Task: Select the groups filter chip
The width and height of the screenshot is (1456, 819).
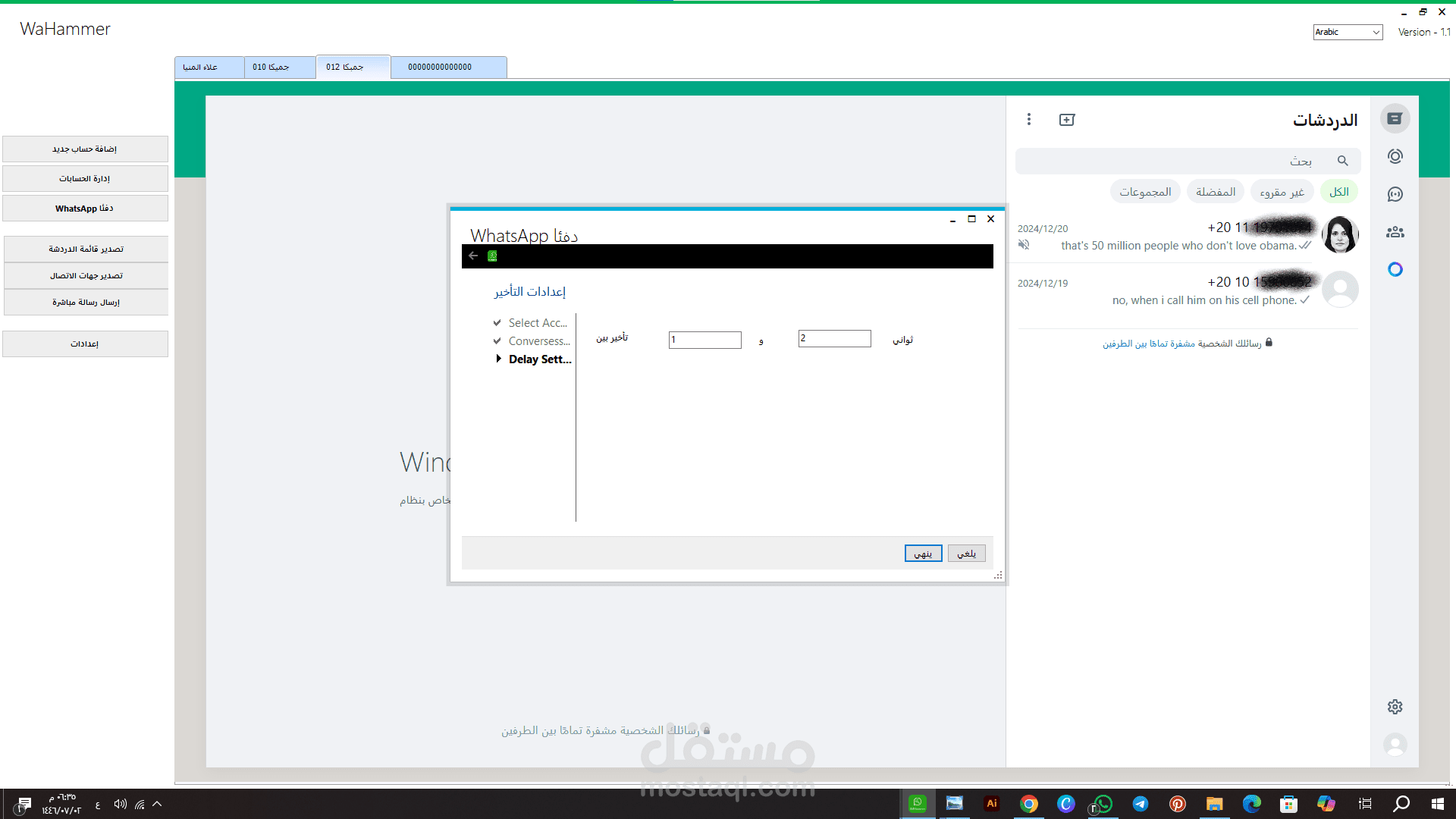Action: point(1145,192)
